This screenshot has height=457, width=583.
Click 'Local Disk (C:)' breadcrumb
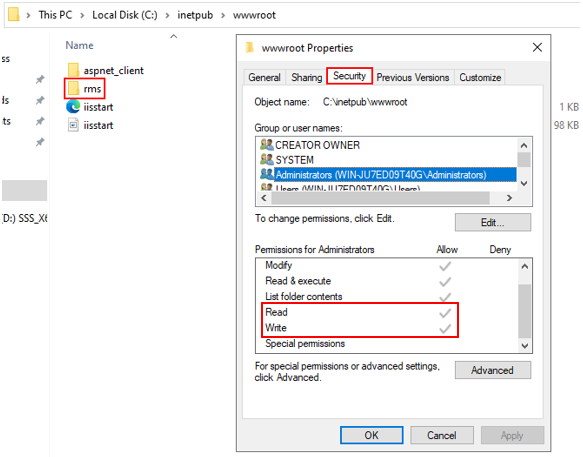(x=125, y=15)
